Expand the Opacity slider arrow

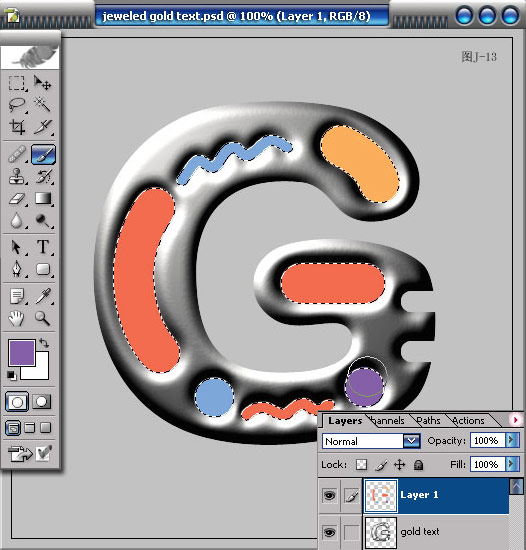tap(512, 440)
